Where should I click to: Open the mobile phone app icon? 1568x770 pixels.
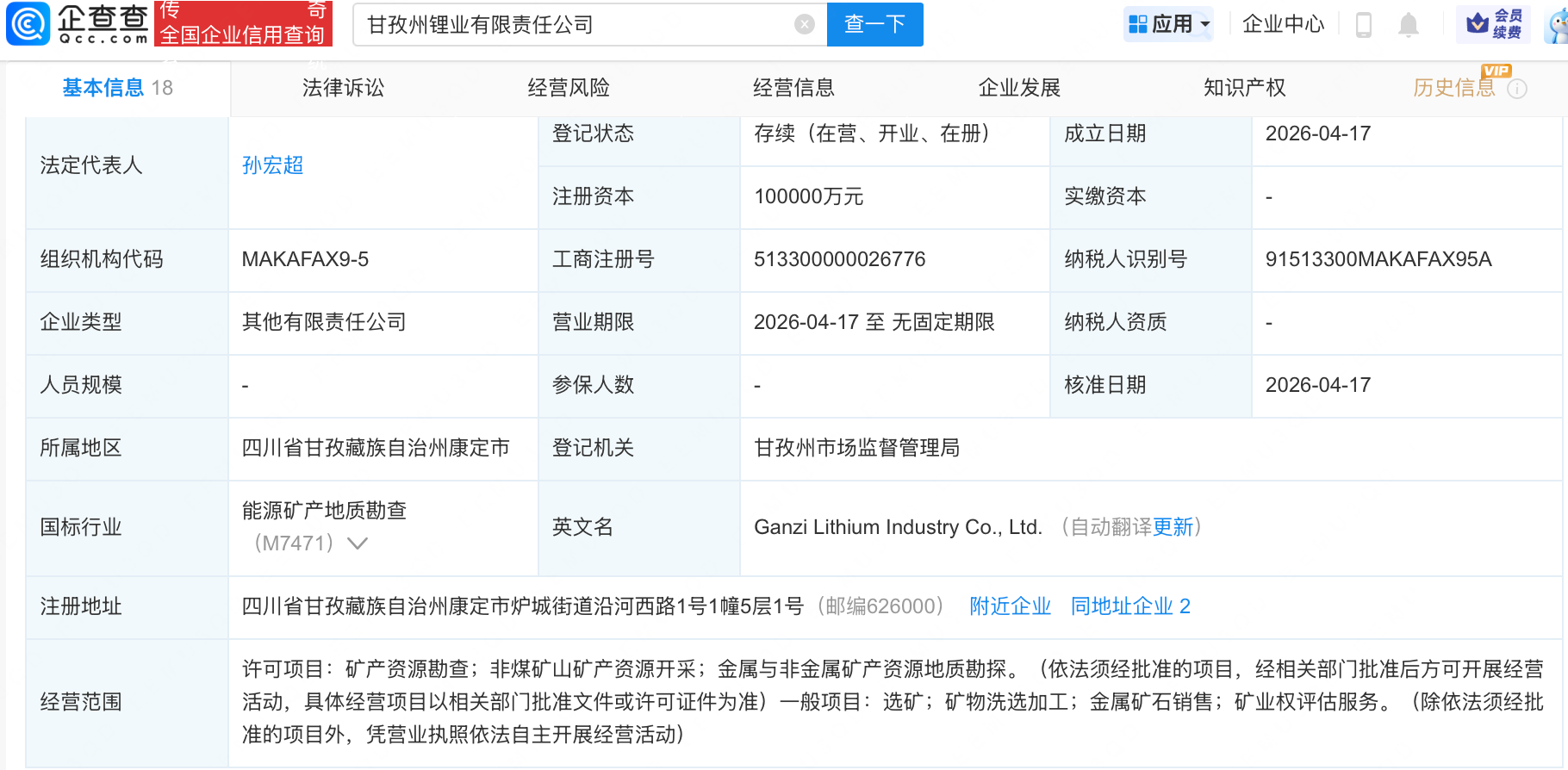(1363, 25)
